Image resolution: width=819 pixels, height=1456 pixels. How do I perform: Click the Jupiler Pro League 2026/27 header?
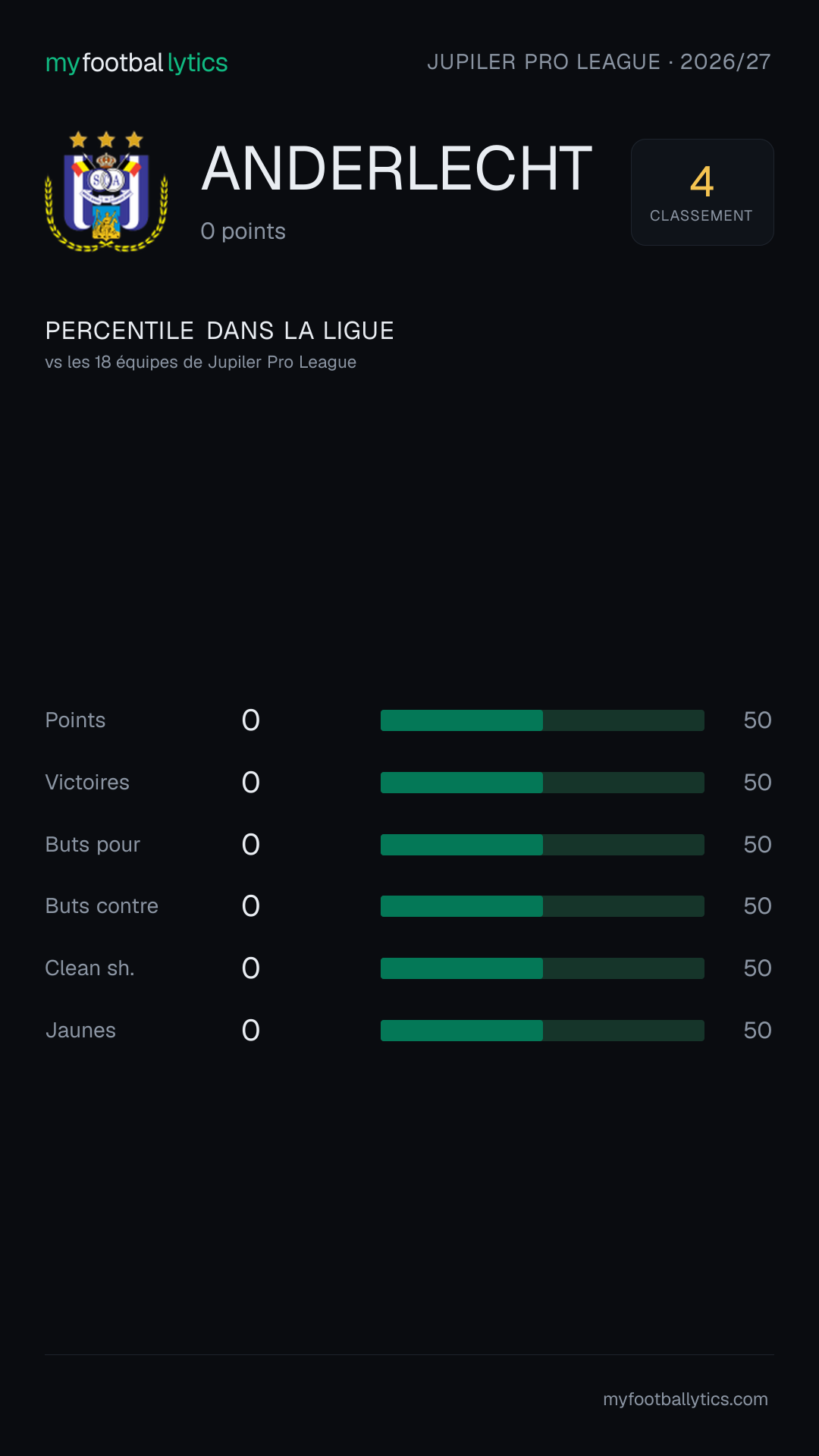coord(599,61)
